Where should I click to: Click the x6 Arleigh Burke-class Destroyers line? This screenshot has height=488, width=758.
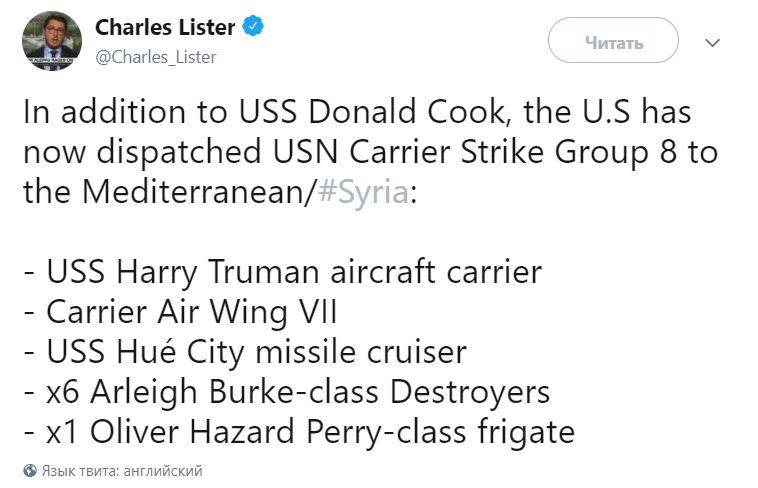click(287, 392)
